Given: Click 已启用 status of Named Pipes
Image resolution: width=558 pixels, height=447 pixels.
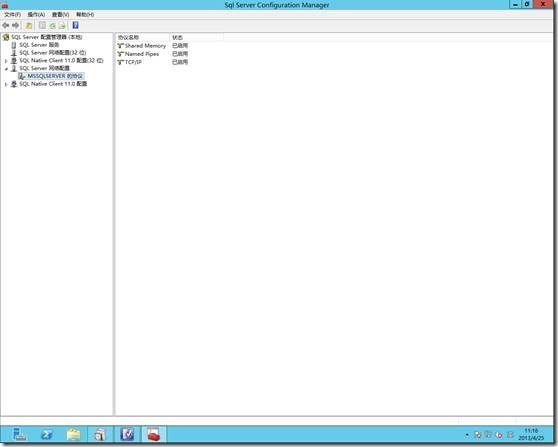Looking at the screenshot, I should pos(180,54).
